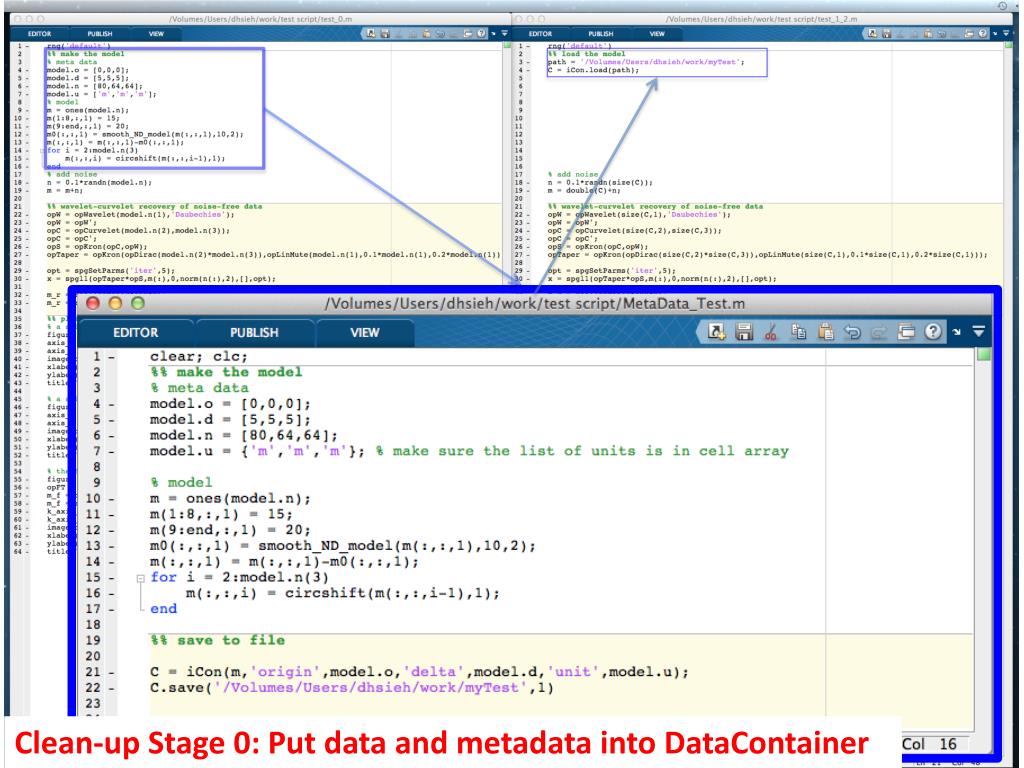Click 'circshift' line 16 in MetaData_Test
The height and width of the screenshot is (768, 1024).
point(343,594)
